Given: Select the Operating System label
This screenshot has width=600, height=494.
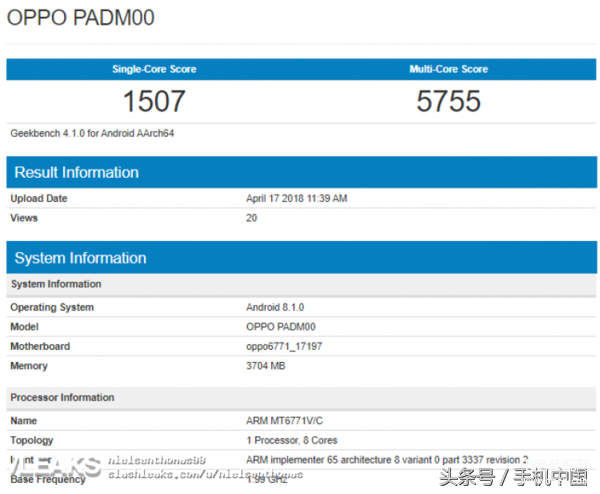Looking at the screenshot, I should coord(52,307).
